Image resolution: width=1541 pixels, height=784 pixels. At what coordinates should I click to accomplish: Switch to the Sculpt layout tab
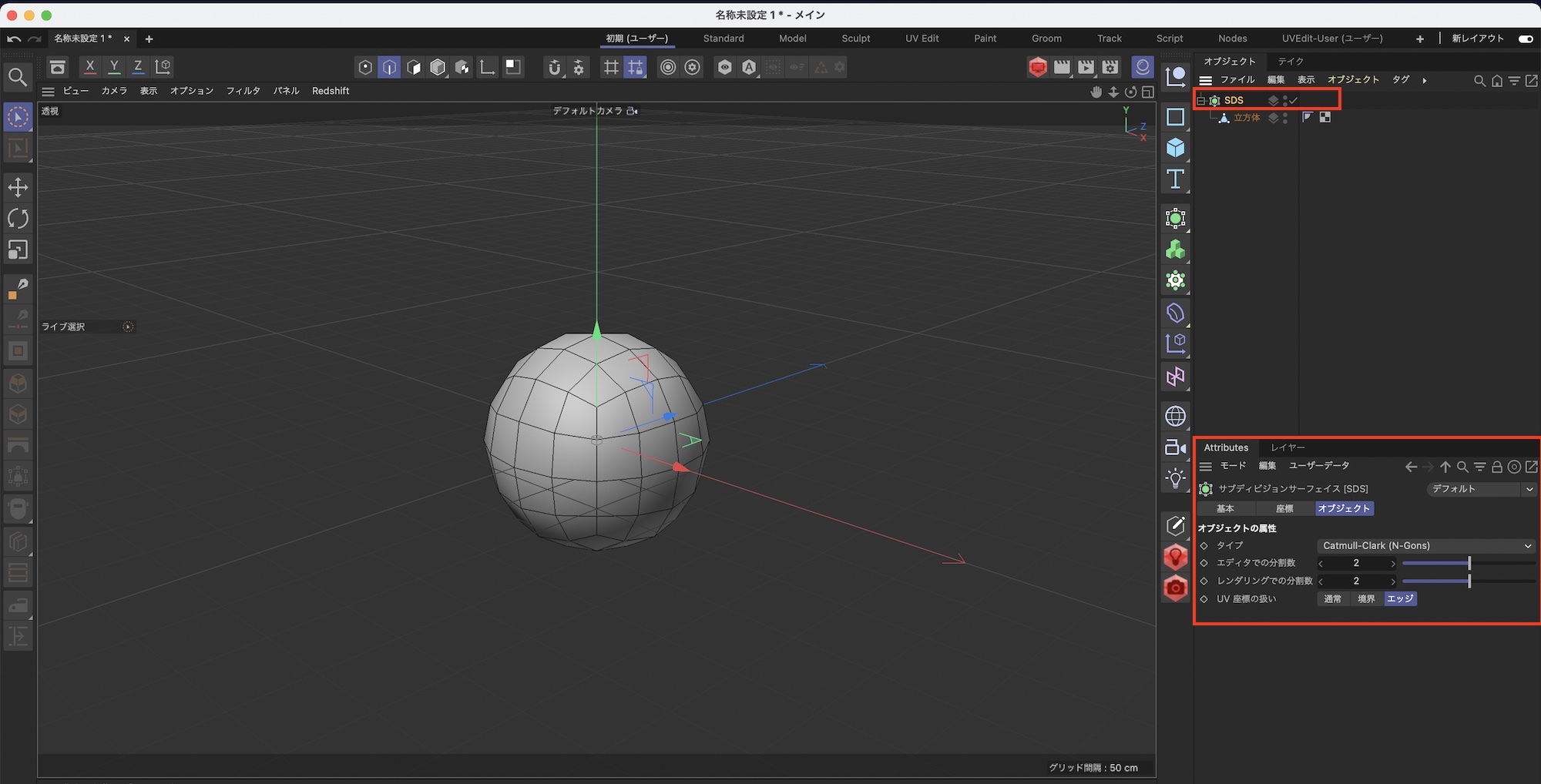855,39
